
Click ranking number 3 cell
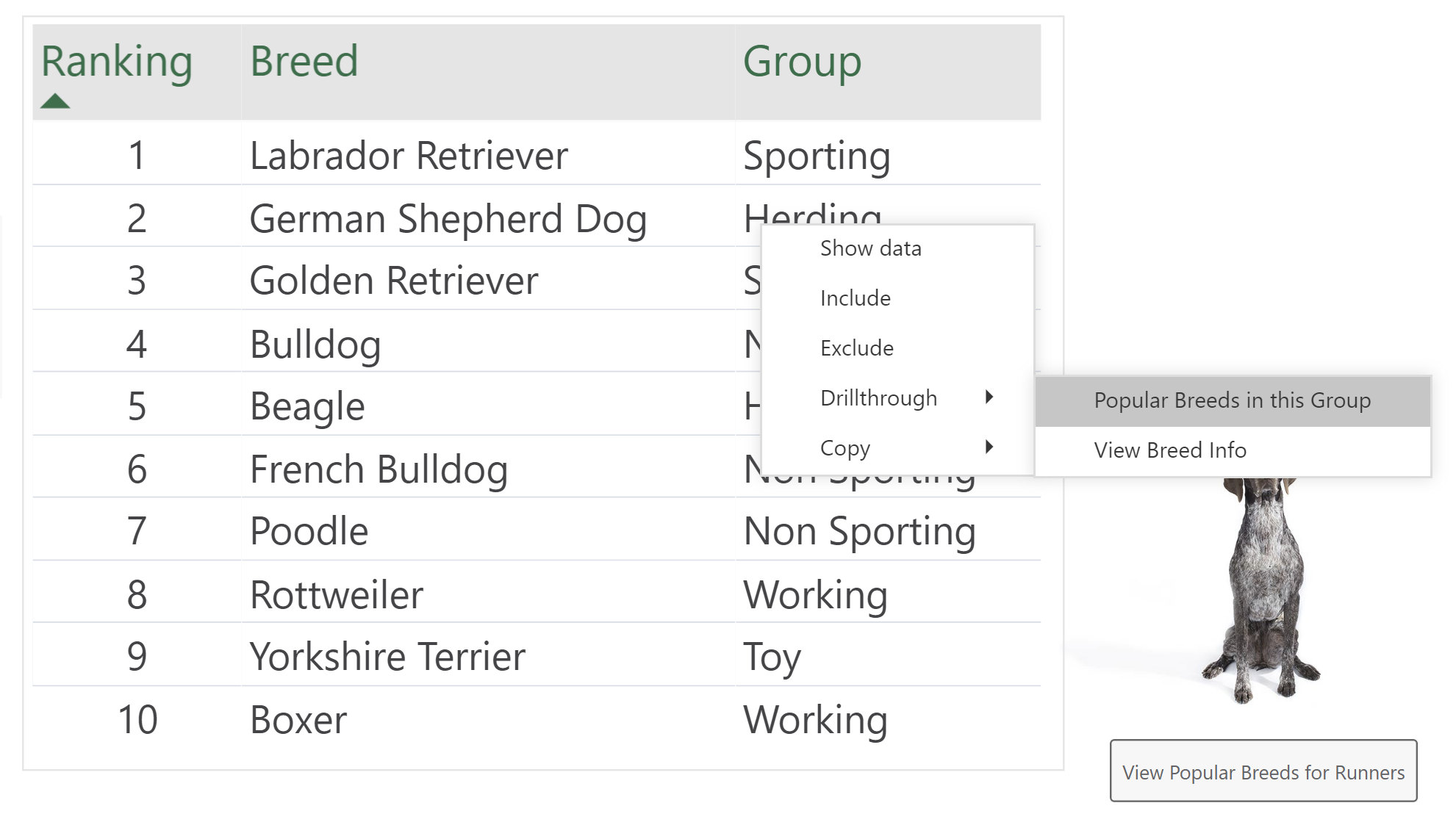(x=137, y=280)
